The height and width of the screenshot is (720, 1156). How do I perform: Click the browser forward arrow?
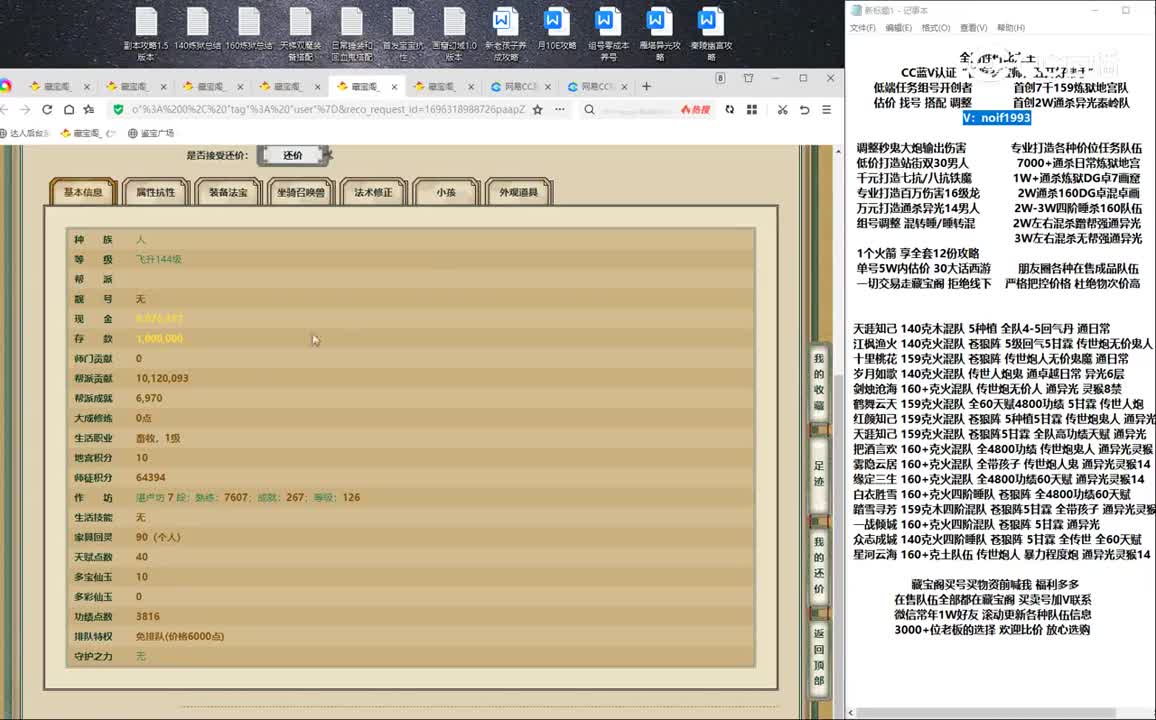(x=25, y=109)
